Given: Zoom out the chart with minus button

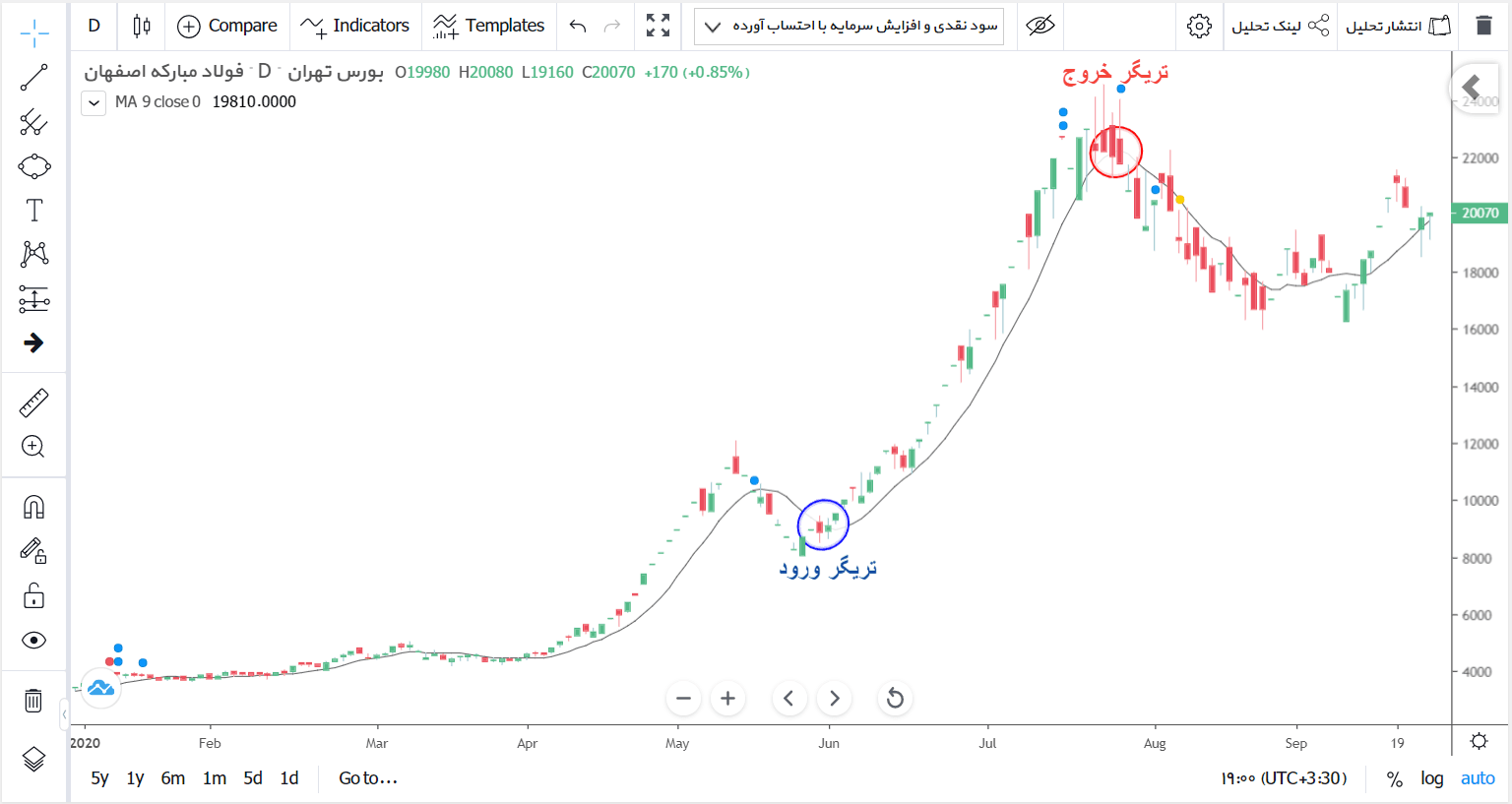Looking at the screenshot, I should tap(683, 699).
